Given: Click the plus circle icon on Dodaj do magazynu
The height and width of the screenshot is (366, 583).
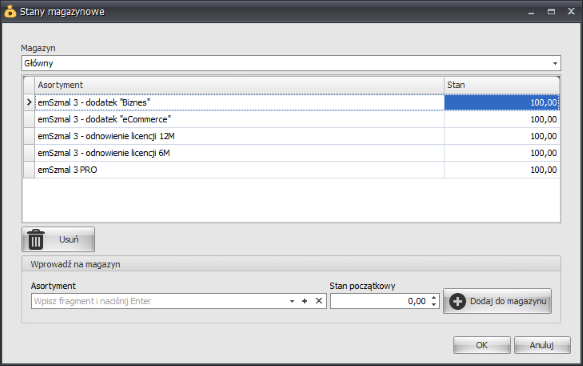Looking at the screenshot, I should [457, 301].
